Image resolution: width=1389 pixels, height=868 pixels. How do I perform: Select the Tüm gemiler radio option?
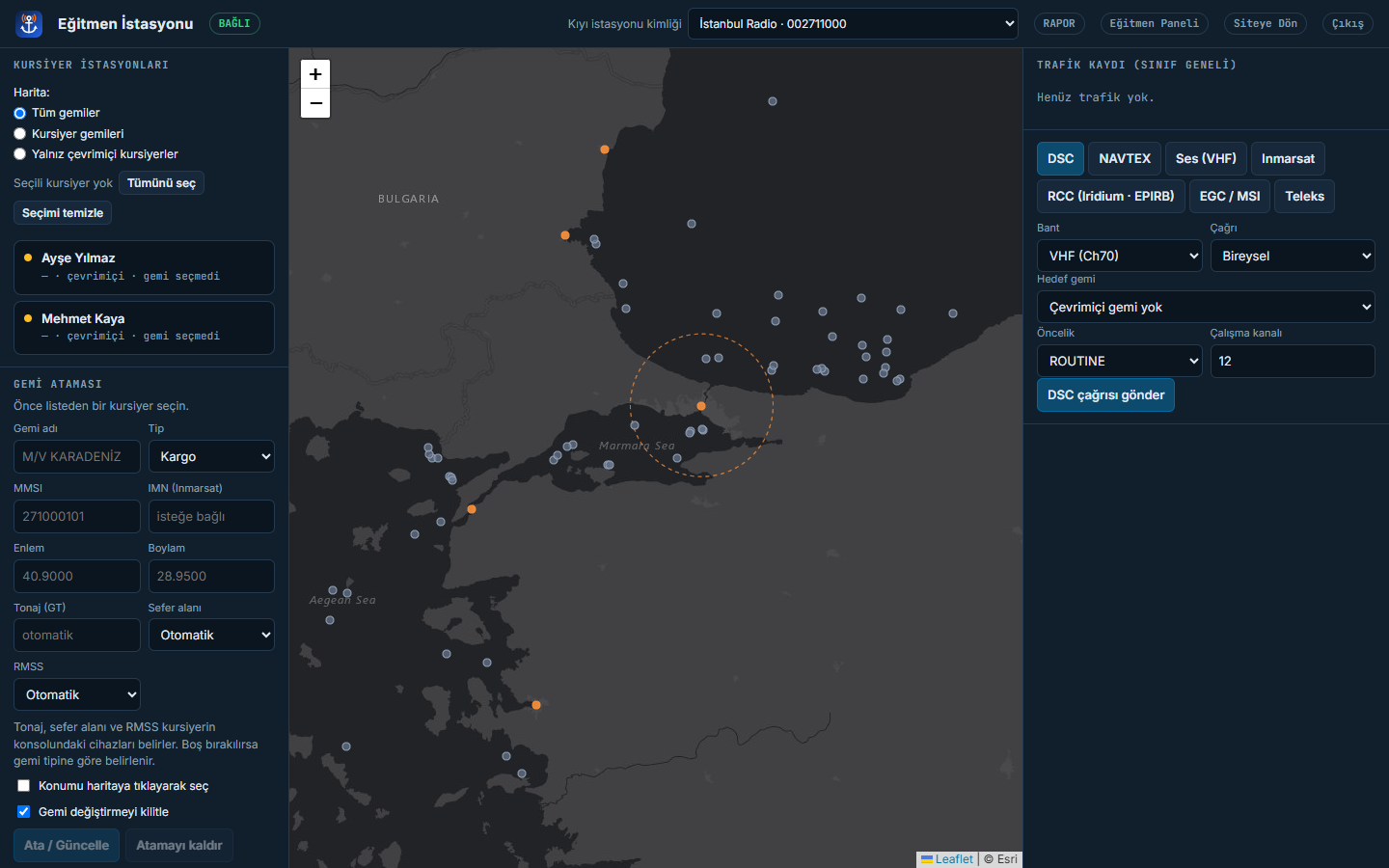(x=19, y=113)
